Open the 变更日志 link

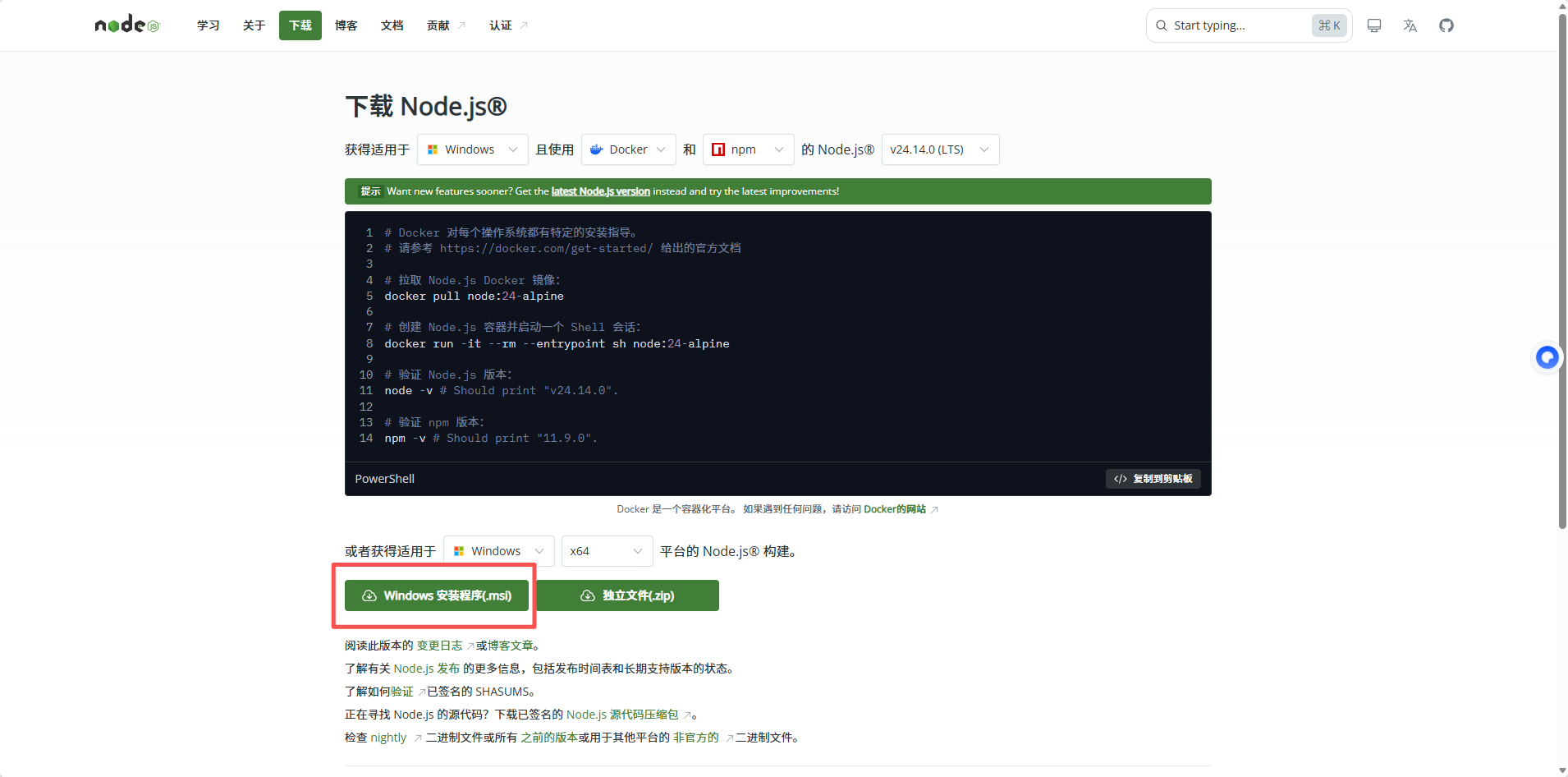pyautogui.click(x=439, y=646)
